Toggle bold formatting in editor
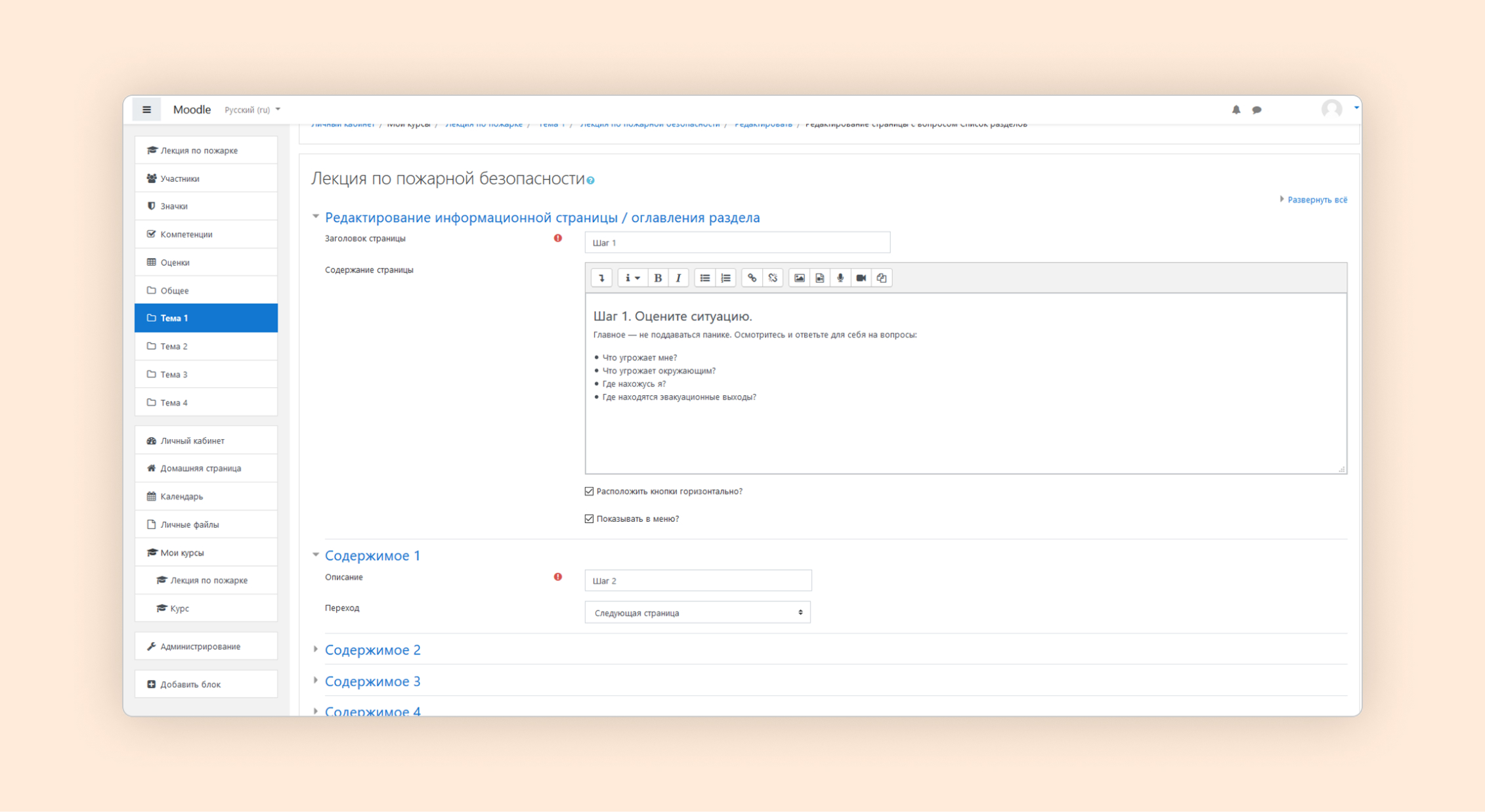The width and height of the screenshot is (1485, 812). [658, 278]
